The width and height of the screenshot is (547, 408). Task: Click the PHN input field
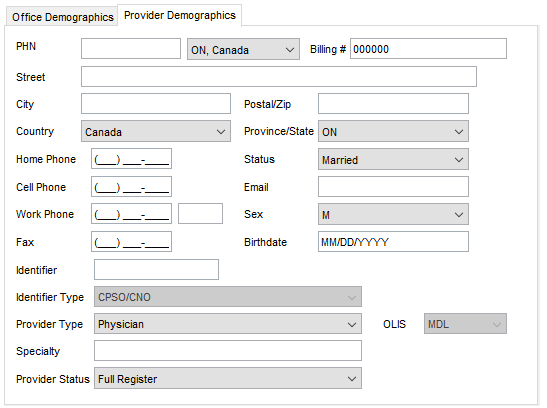pyautogui.click(x=131, y=48)
